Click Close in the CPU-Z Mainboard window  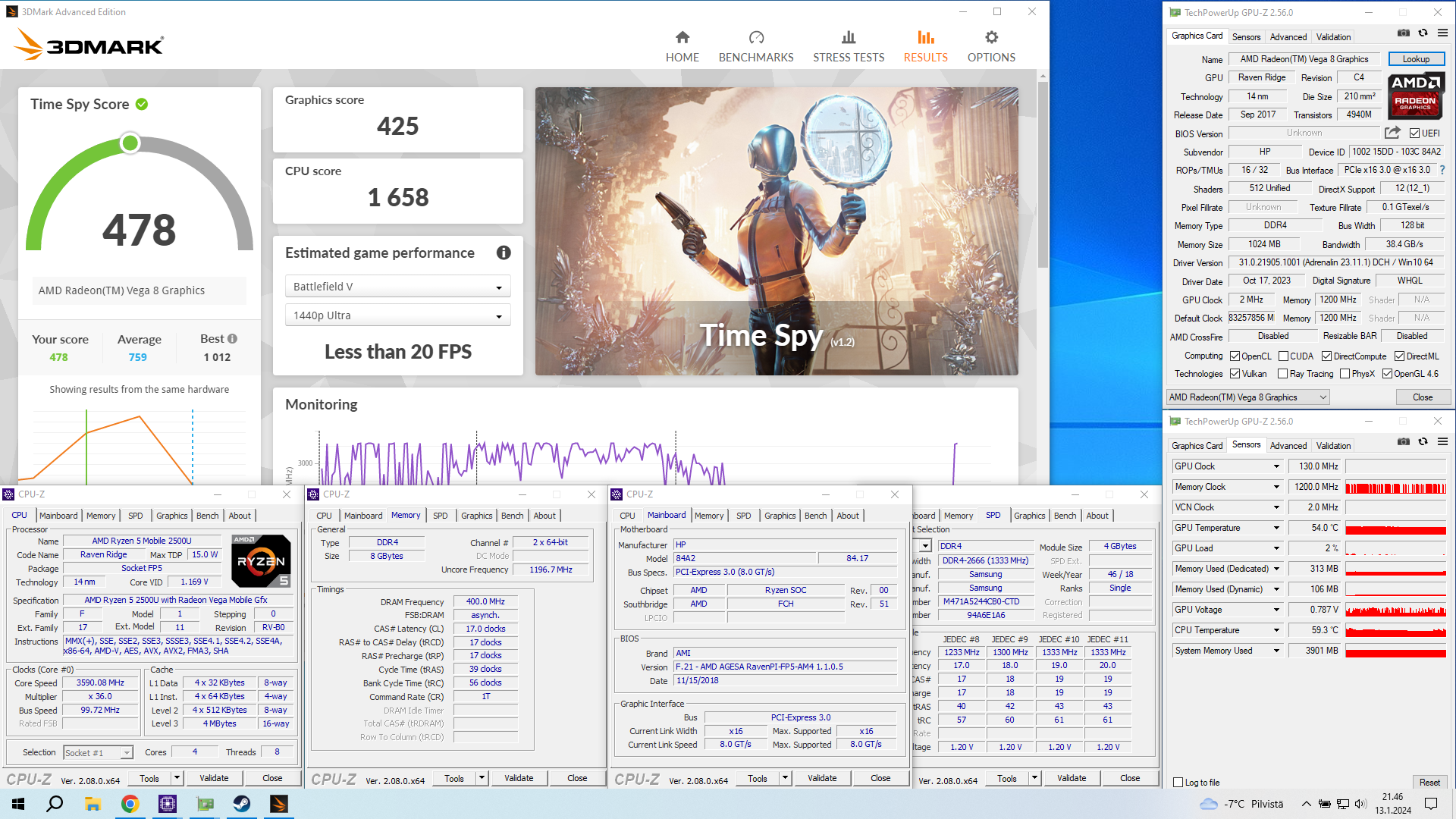click(x=880, y=778)
